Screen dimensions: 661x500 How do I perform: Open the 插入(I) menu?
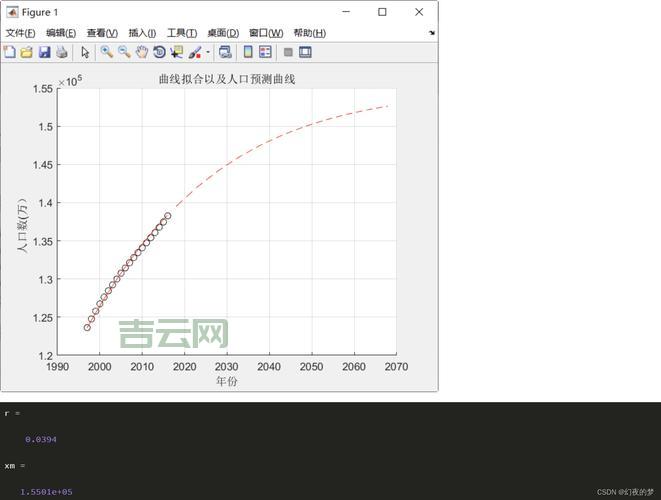142,33
